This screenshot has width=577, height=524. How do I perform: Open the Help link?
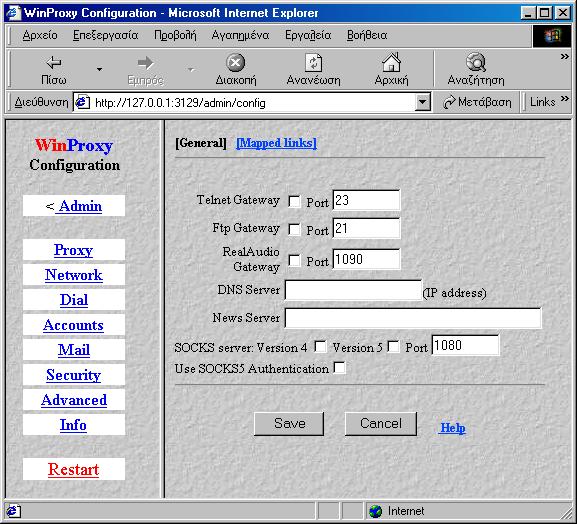click(x=453, y=428)
